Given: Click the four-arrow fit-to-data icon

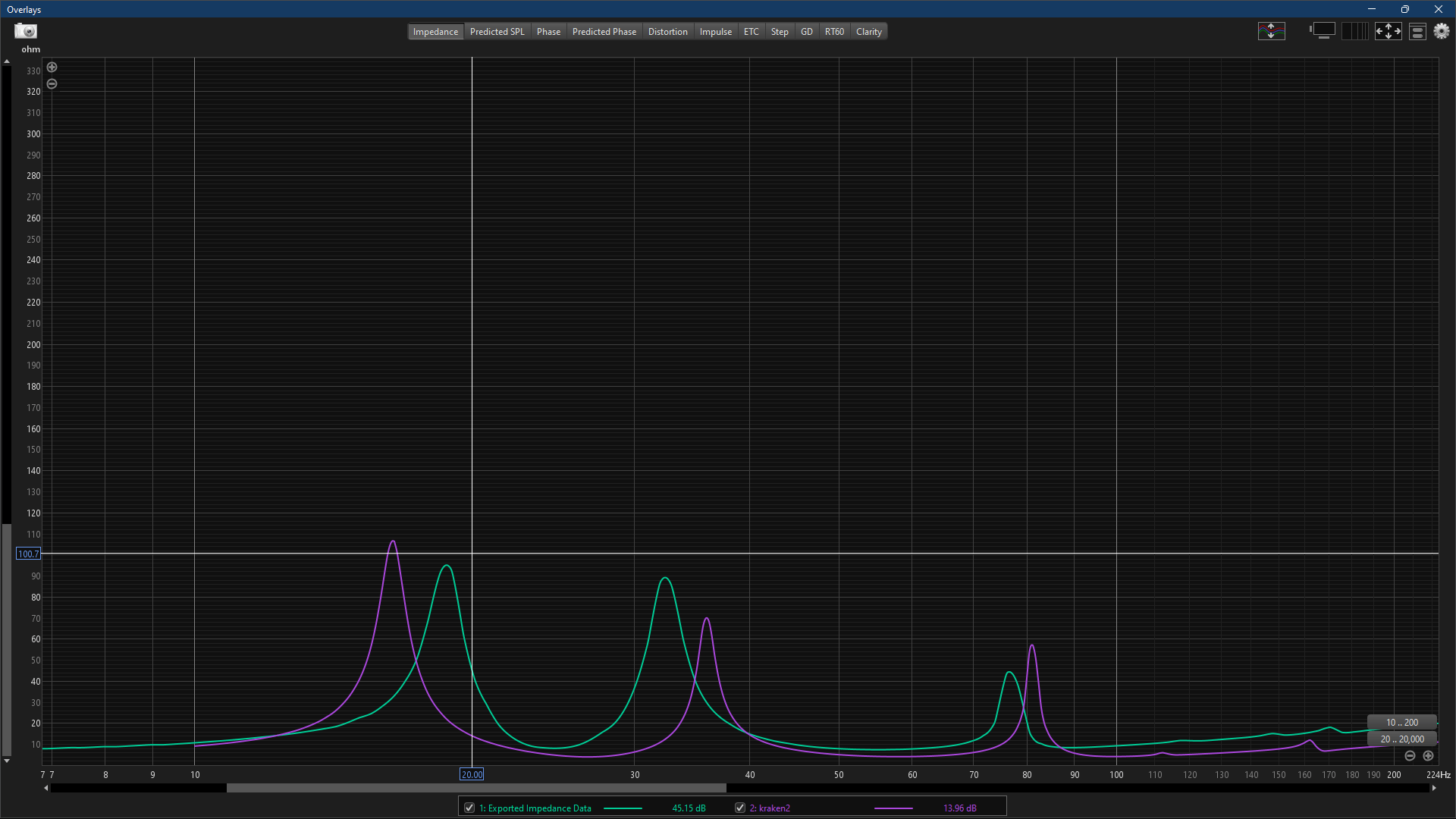Looking at the screenshot, I should click(1388, 31).
